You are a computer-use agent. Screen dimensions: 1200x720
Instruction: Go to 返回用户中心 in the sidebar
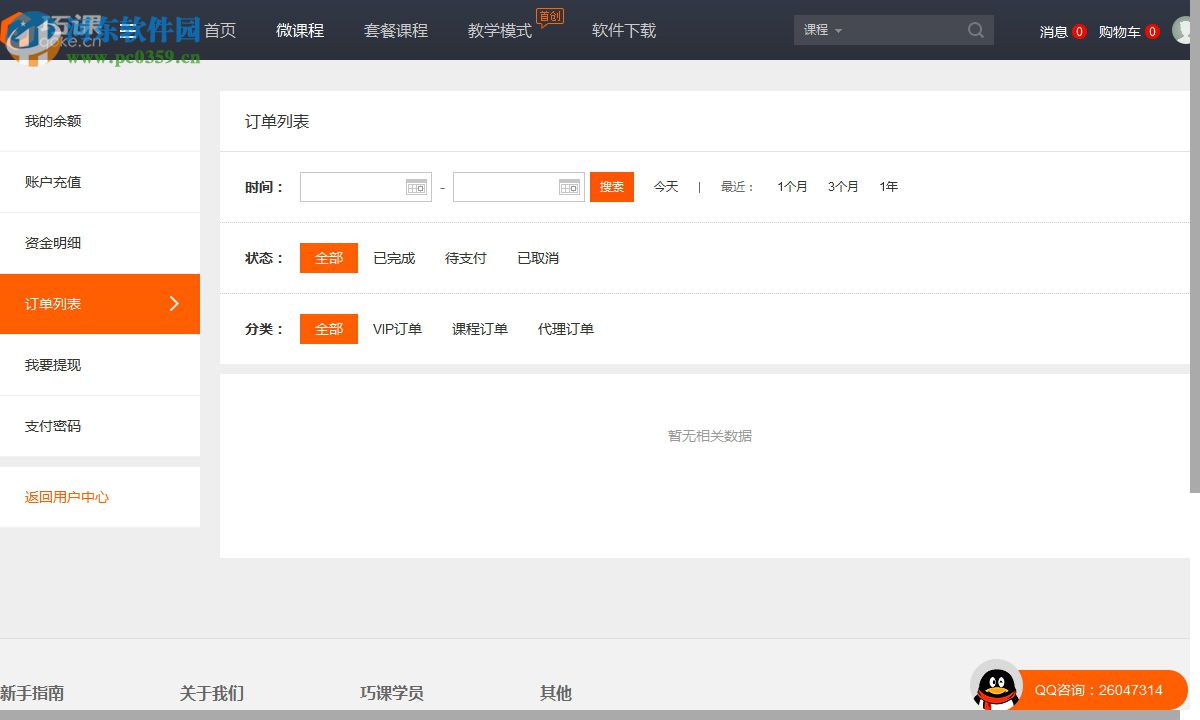[x=66, y=496]
